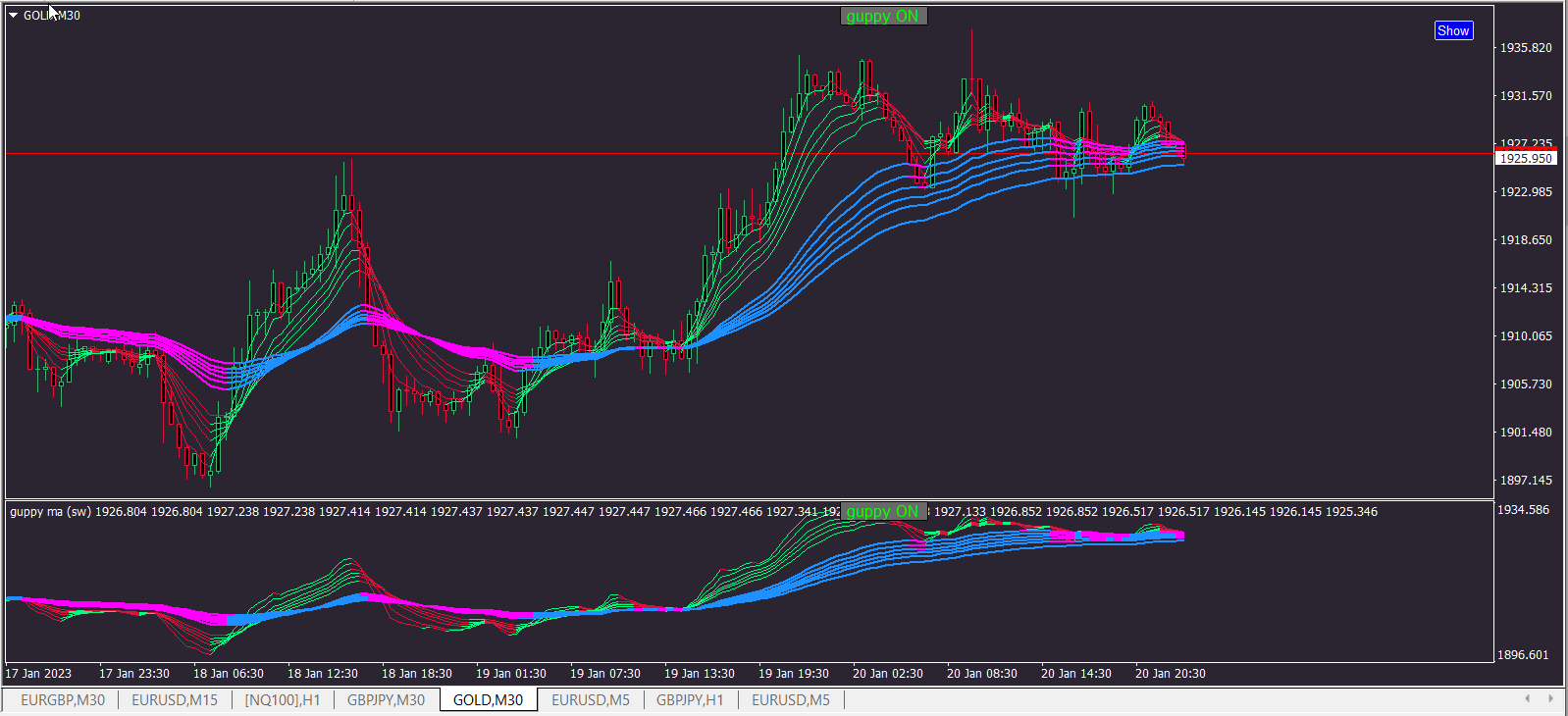Click the 18 Jan 06:30 time axis label
The width and height of the screenshot is (1568, 716).
[x=228, y=674]
